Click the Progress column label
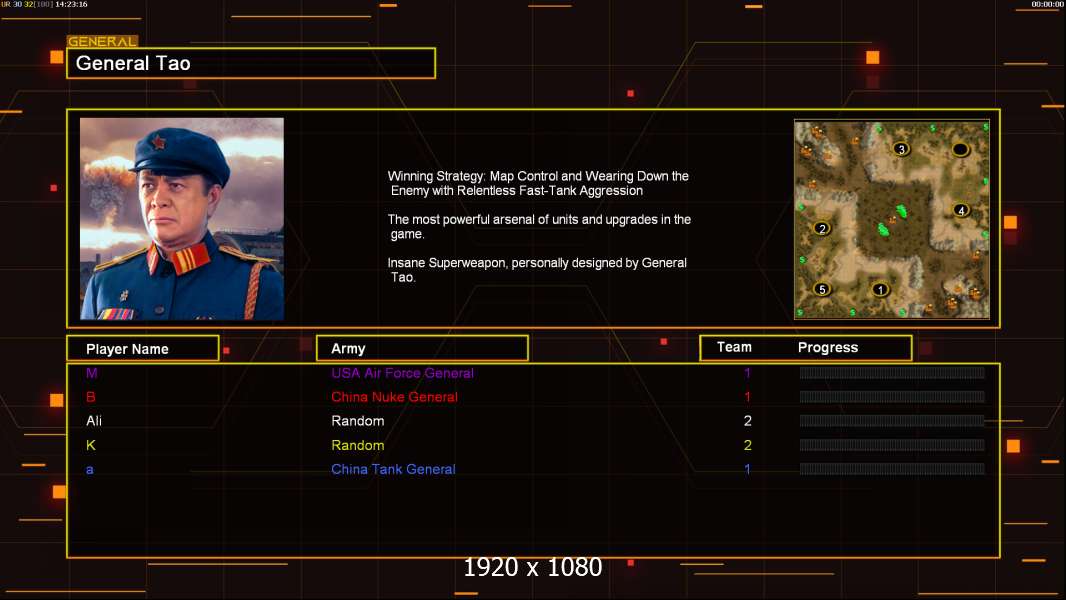This screenshot has width=1066, height=600. point(827,347)
